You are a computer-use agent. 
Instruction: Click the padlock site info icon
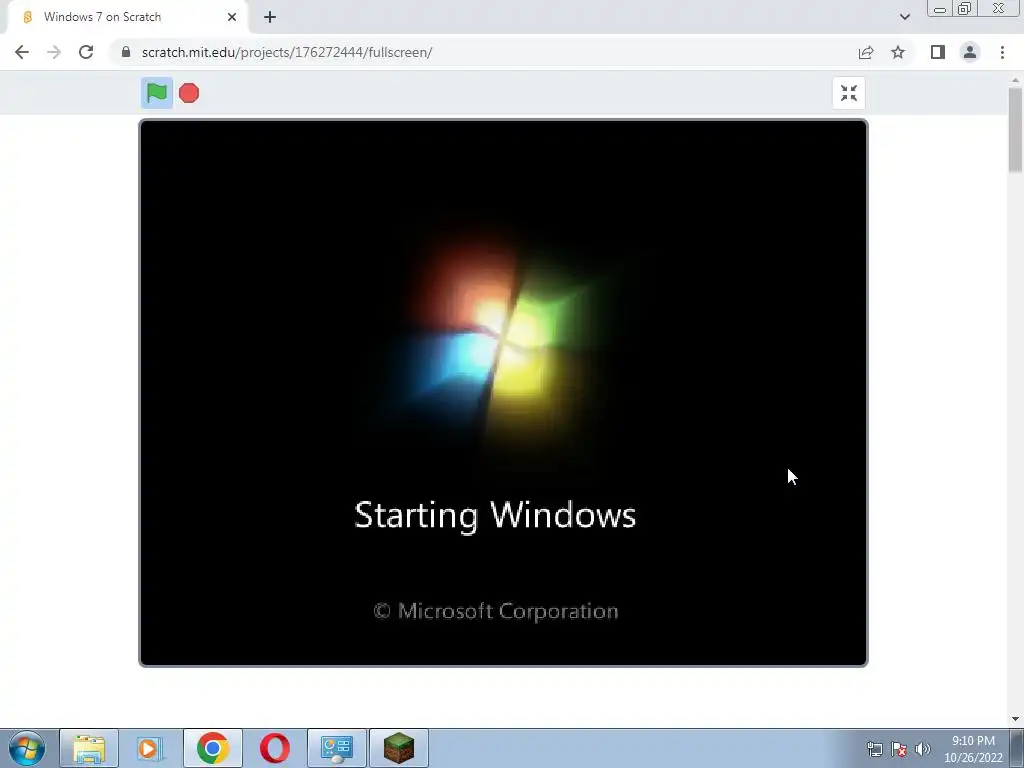[125, 52]
